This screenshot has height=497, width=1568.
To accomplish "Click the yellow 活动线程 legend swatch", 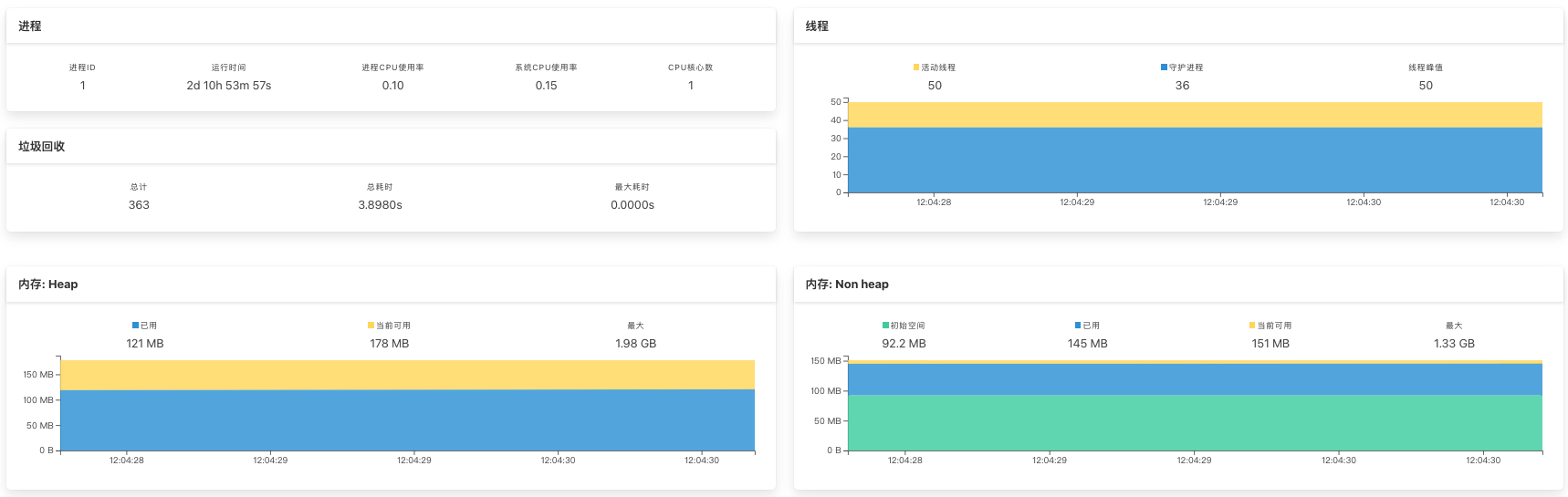I will tap(915, 67).
